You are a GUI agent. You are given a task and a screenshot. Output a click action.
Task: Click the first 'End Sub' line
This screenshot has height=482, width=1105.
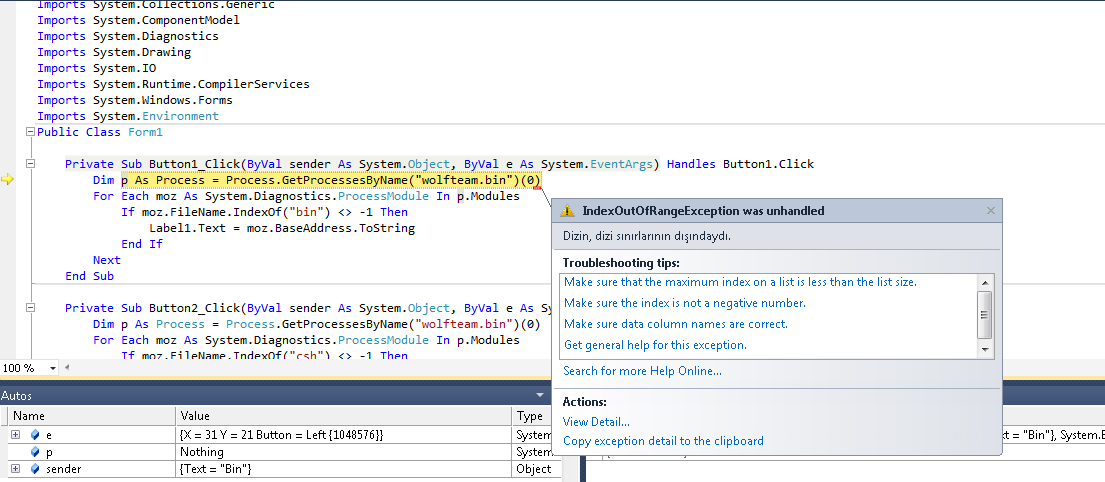pos(89,276)
